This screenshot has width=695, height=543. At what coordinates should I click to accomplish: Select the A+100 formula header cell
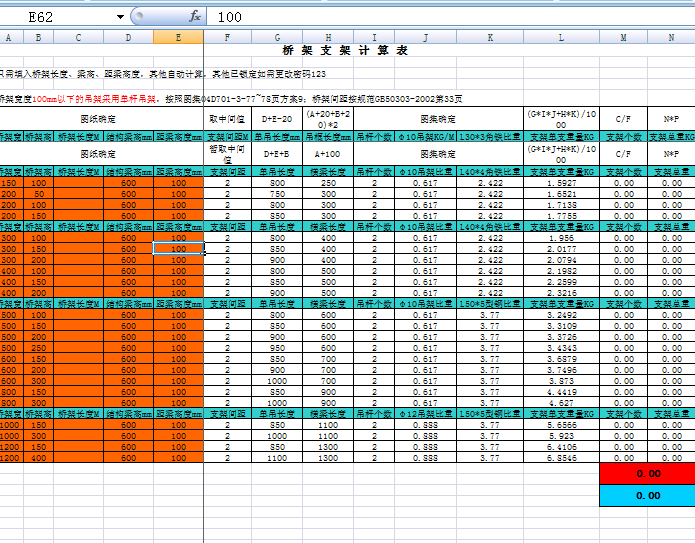click(328, 154)
